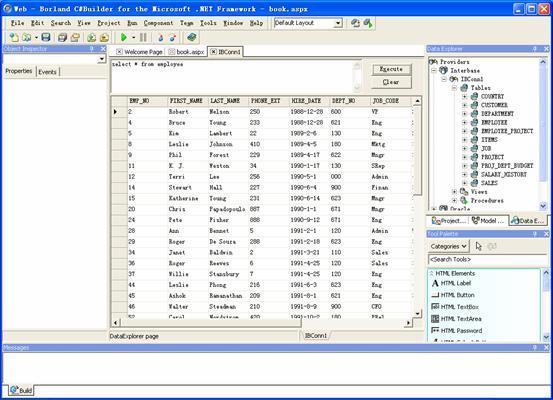Select the CUSTOMER table in Data Explorer

pyautogui.click(x=494, y=105)
